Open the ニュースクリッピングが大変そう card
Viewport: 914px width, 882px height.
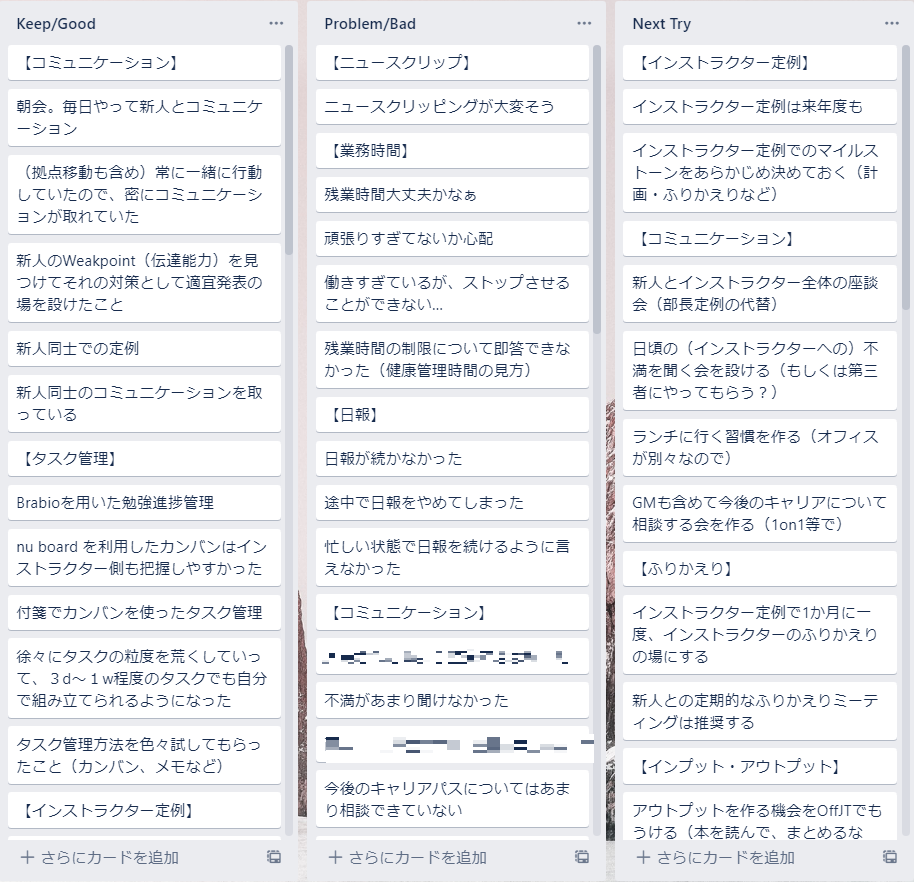452,106
